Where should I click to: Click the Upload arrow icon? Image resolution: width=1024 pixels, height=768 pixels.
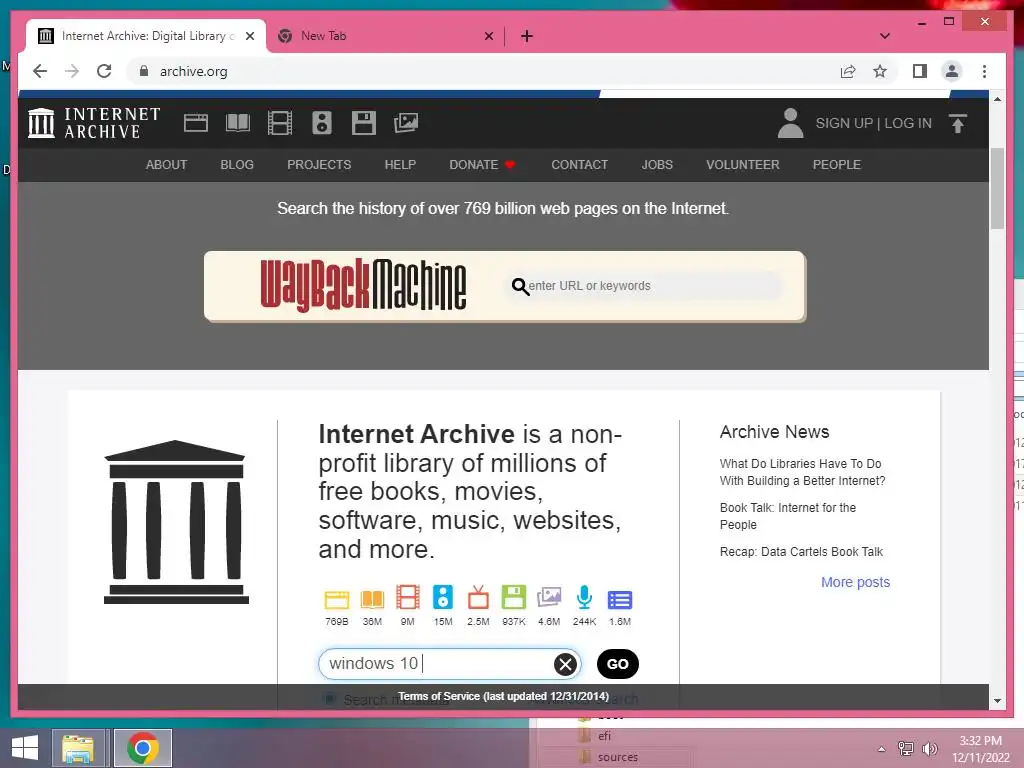(x=957, y=123)
